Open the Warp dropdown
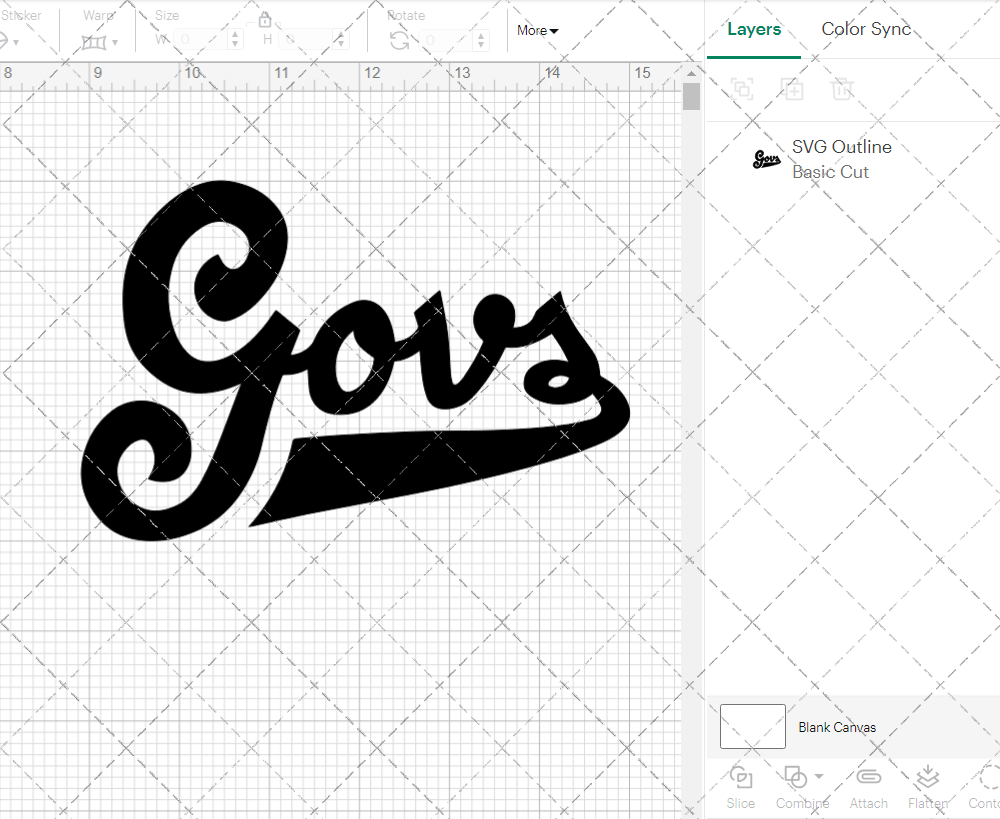 point(100,42)
